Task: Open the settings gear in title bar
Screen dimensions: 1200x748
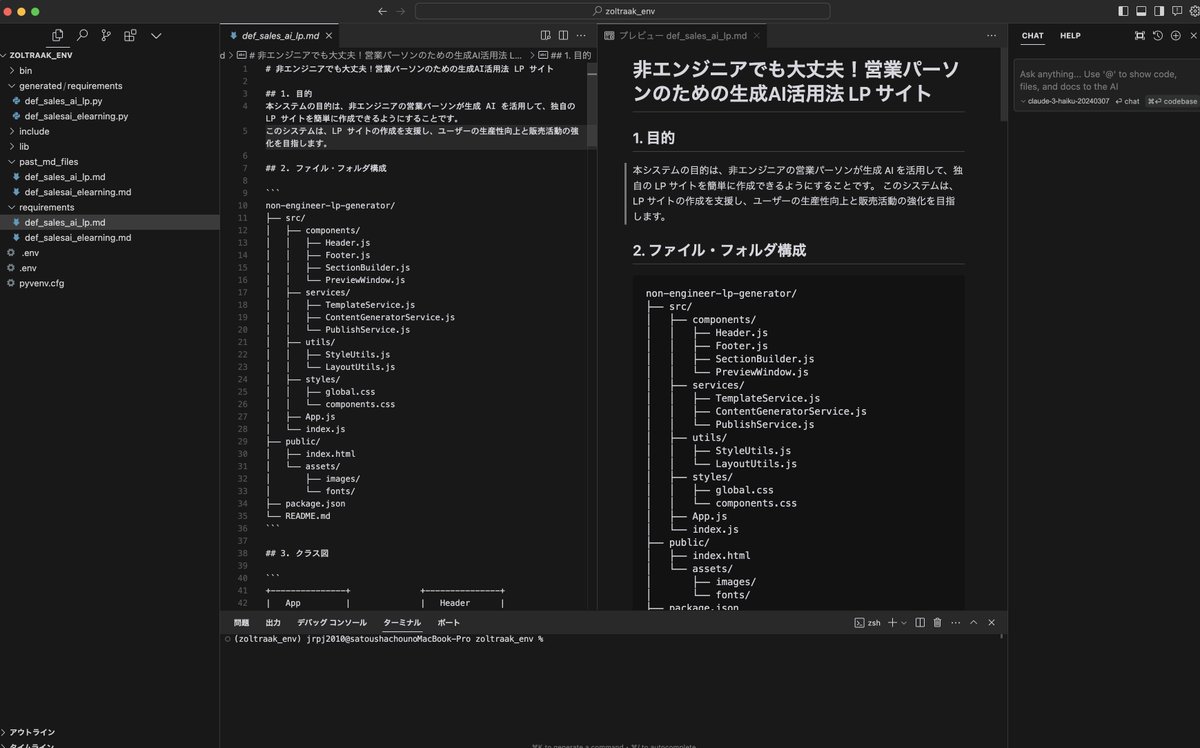Action: (x=1194, y=11)
